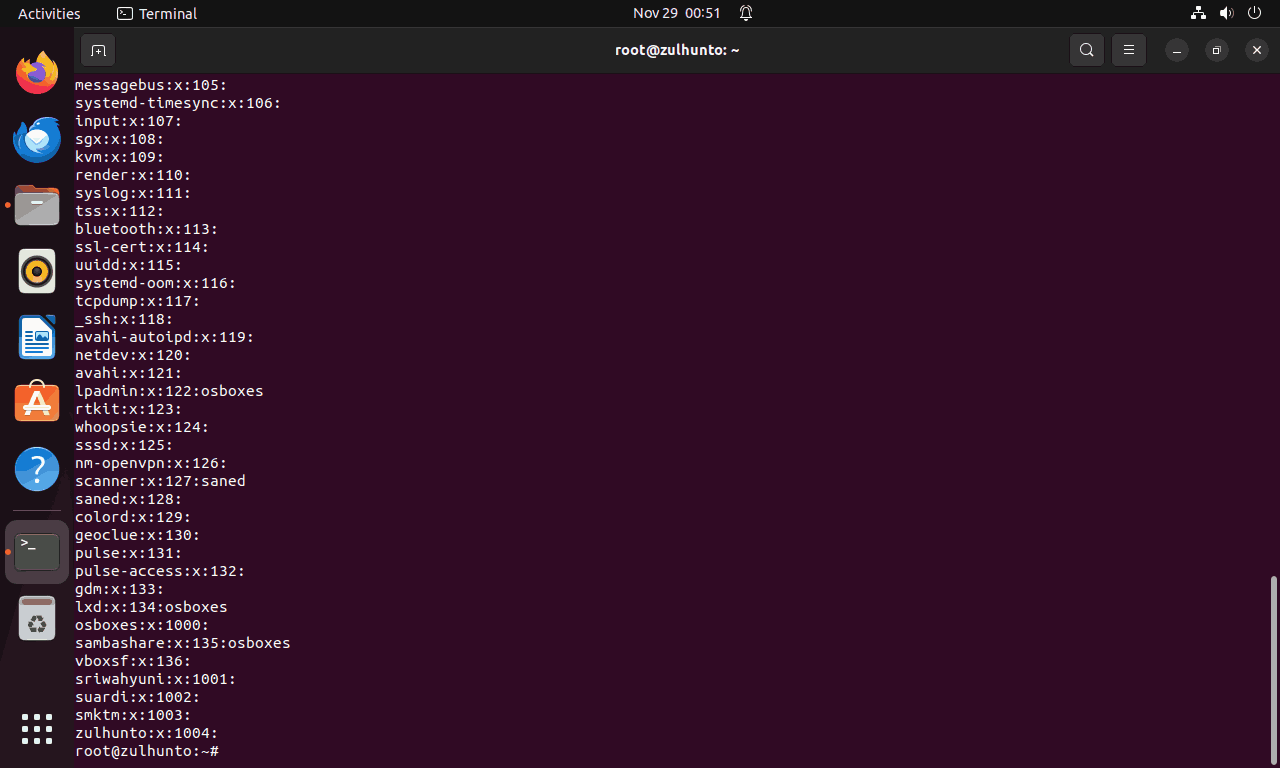Open the clock and calendar panel
Viewport: 1280px width, 768px height.
677,13
